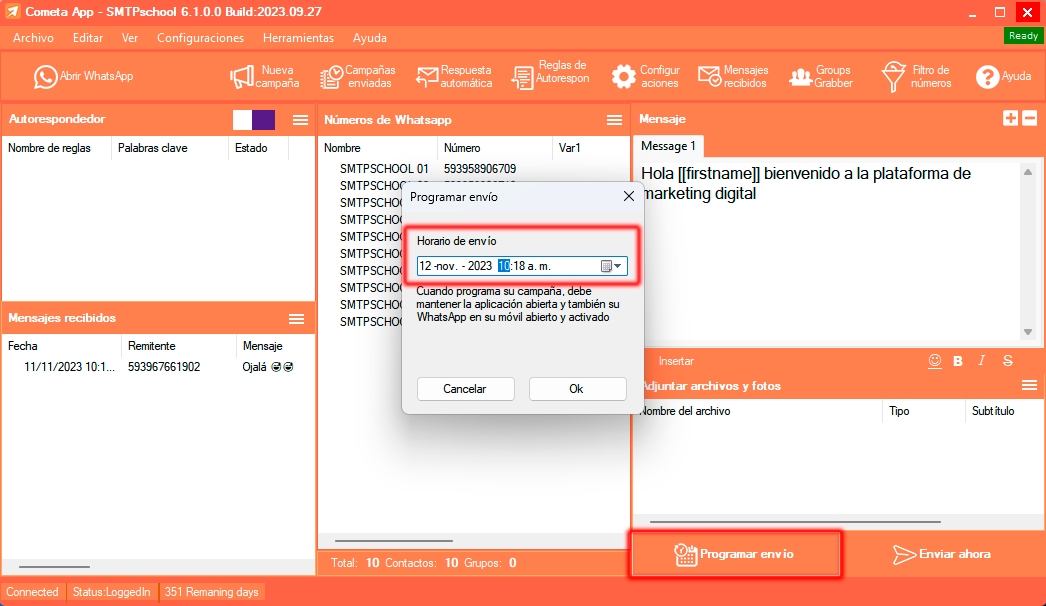
Task: Click 351 Remaning days status entry
Action: [211, 592]
